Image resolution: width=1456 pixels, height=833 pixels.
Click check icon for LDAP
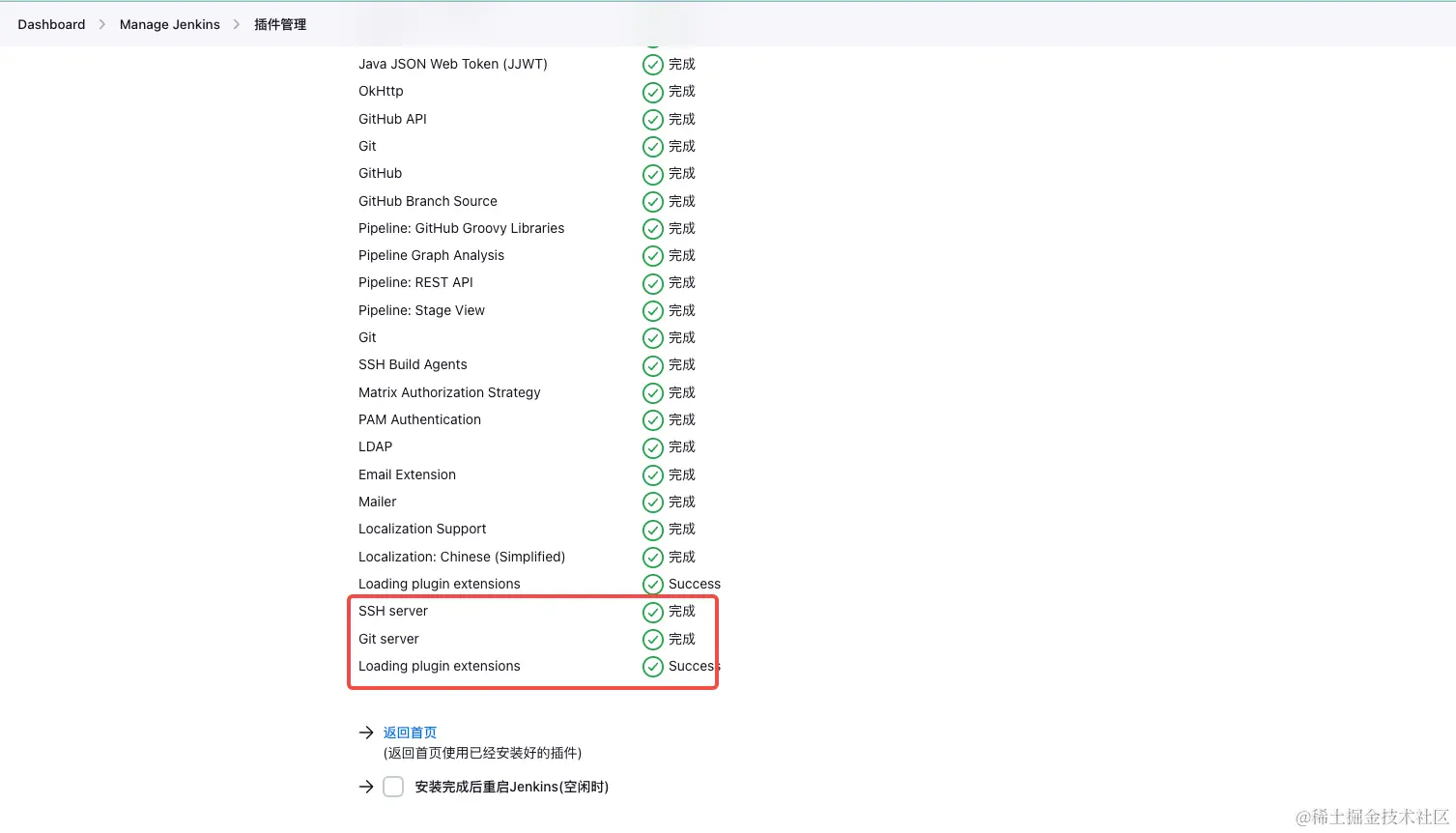(x=653, y=447)
